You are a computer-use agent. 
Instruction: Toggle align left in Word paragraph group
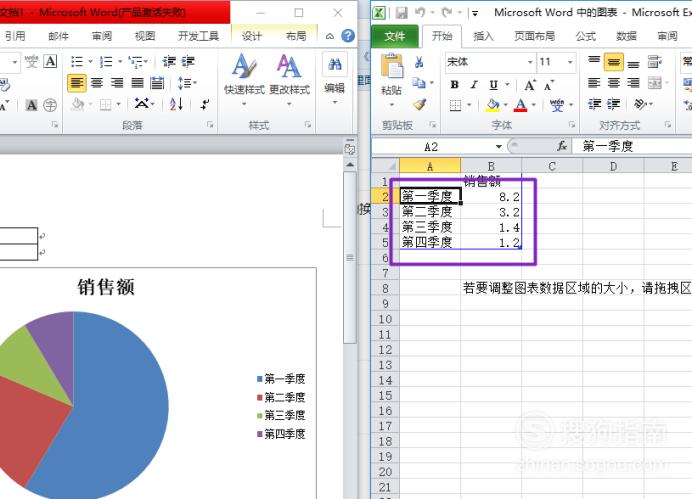(x=77, y=83)
